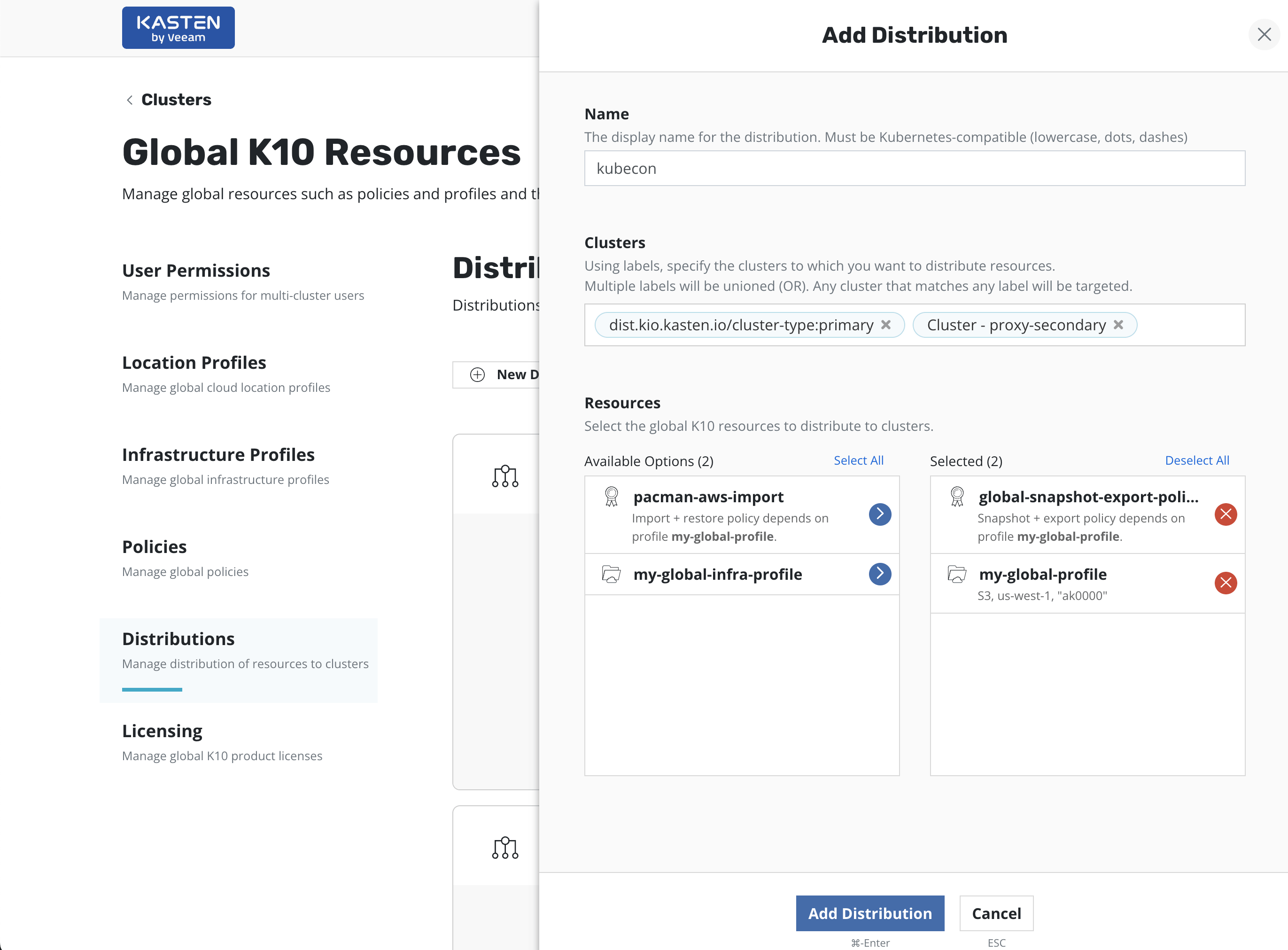Go back to Clusters via chevron
The height and width of the screenshot is (950, 1288).
click(x=130, y=100)
